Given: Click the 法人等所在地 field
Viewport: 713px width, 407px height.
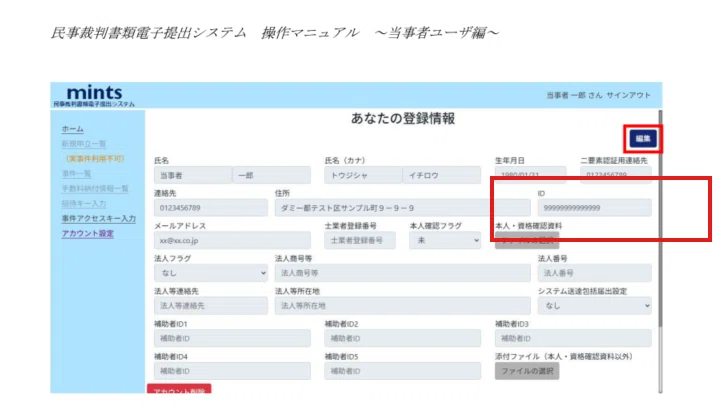Looking at the screenshot, I should tap(402, 306).
